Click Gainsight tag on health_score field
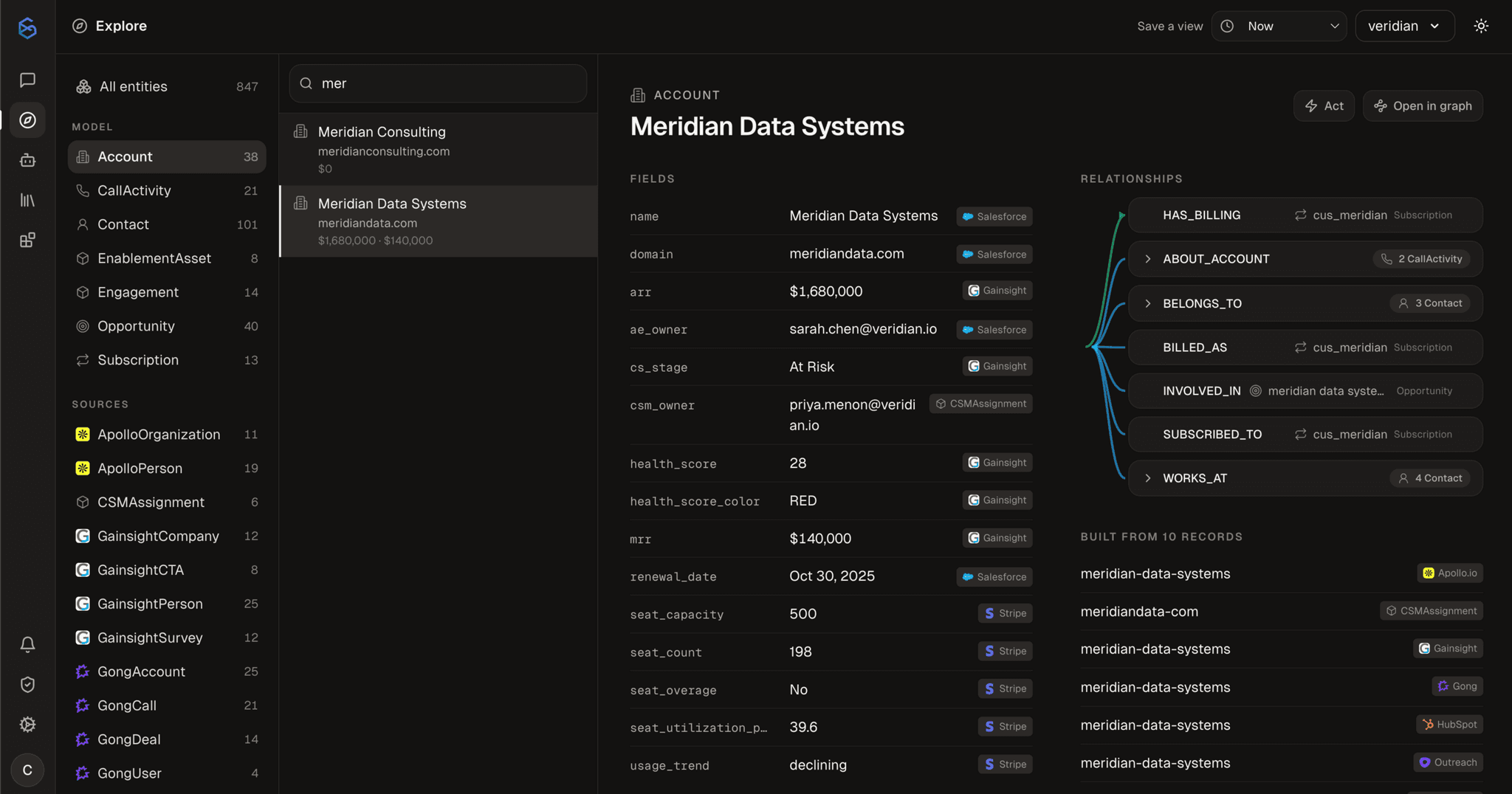The image size is (1512, 794). [x=997, y=463]
